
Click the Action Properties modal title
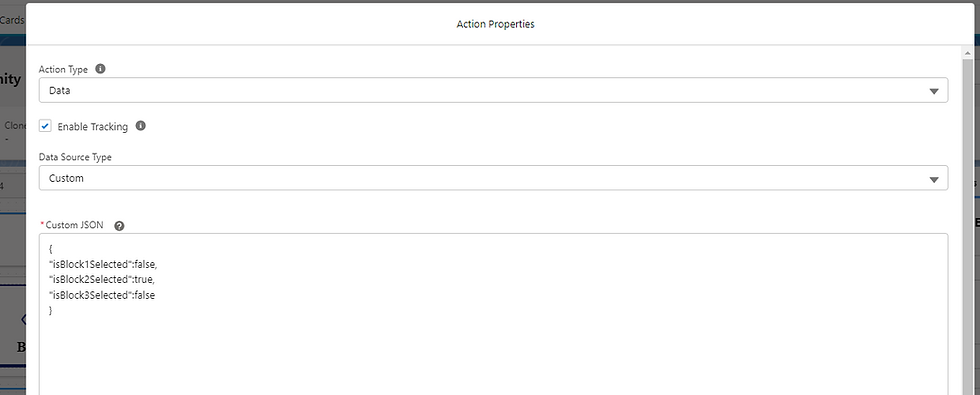[x=496, y=24]
